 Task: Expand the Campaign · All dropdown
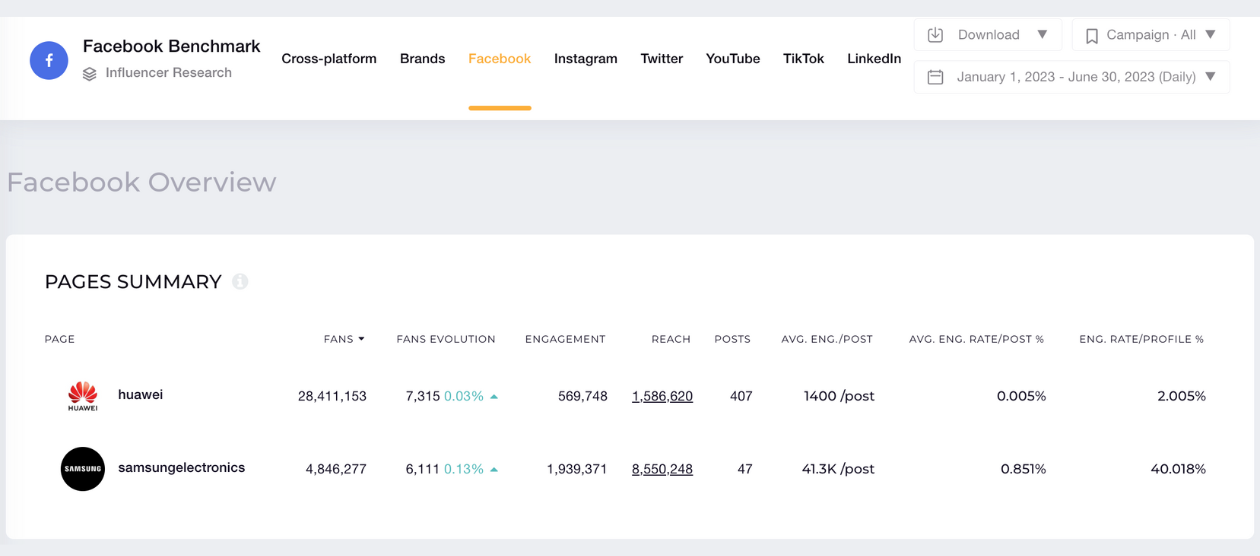coord(1151,35)
